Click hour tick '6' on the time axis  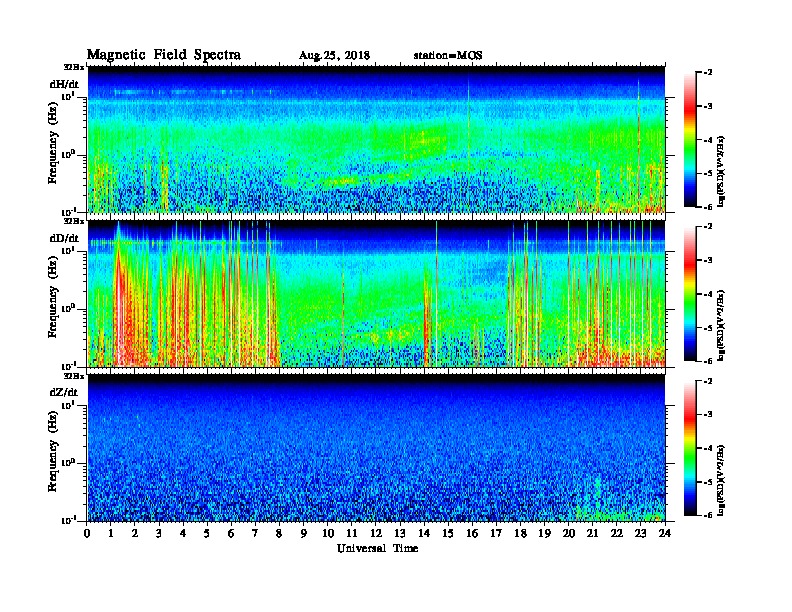point(231,533)
